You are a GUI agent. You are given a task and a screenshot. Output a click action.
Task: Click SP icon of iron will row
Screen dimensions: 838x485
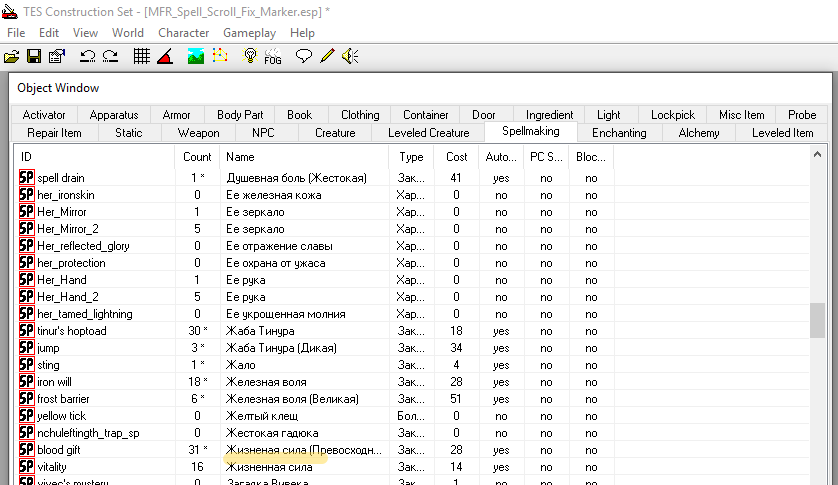coord(26,382)
